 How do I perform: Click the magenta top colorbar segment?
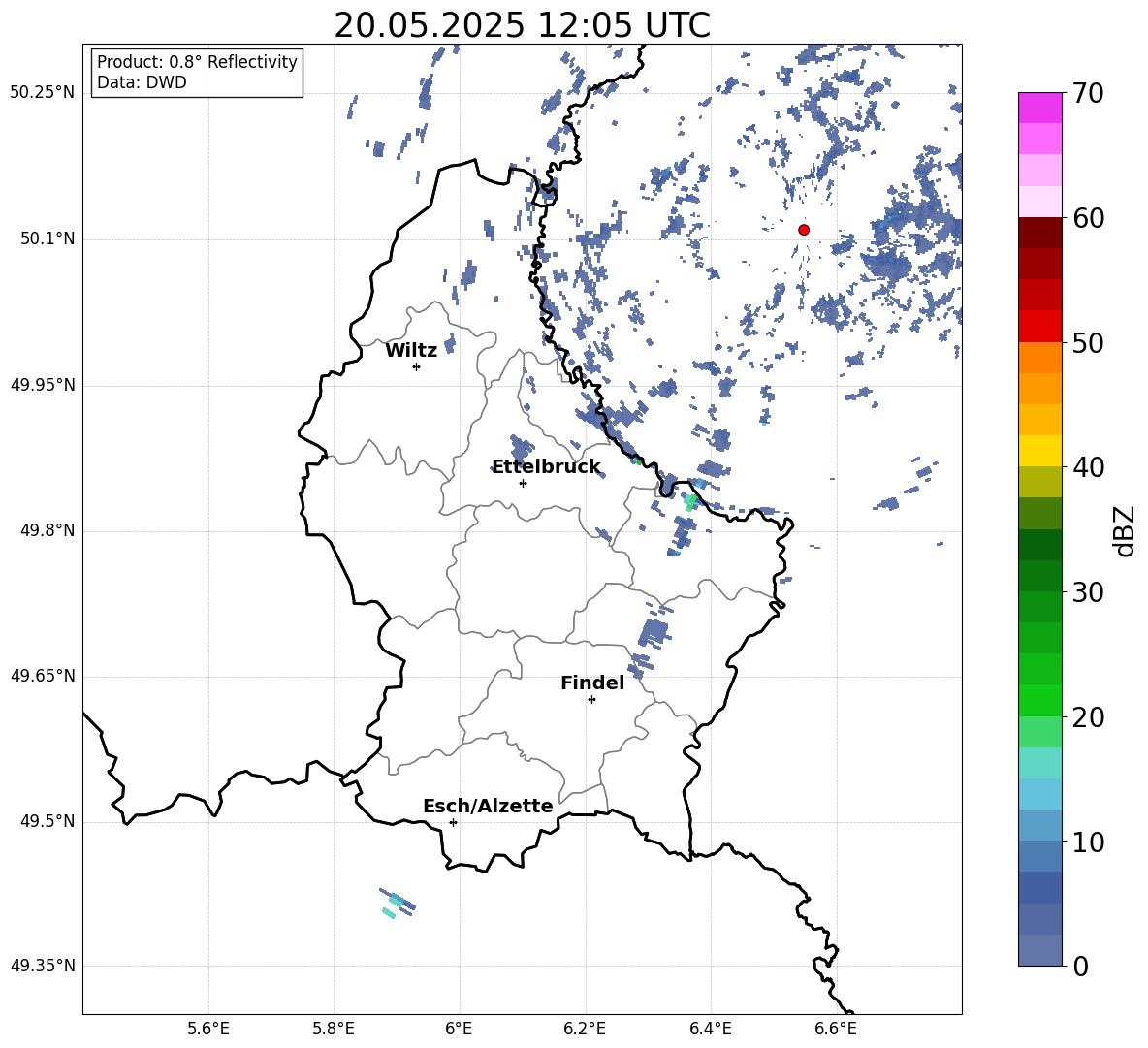pyautogui.click(x=1040, y=108)
